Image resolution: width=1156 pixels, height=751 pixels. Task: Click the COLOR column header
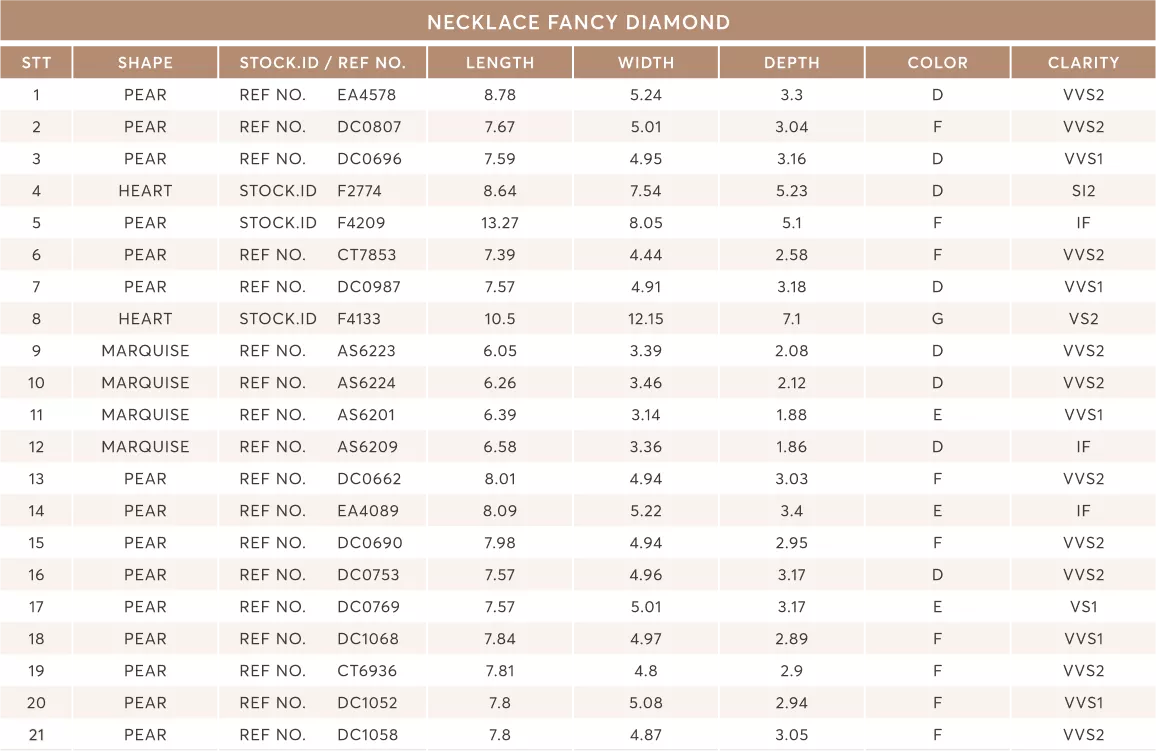pyautogui.click(x=938, y=63)
